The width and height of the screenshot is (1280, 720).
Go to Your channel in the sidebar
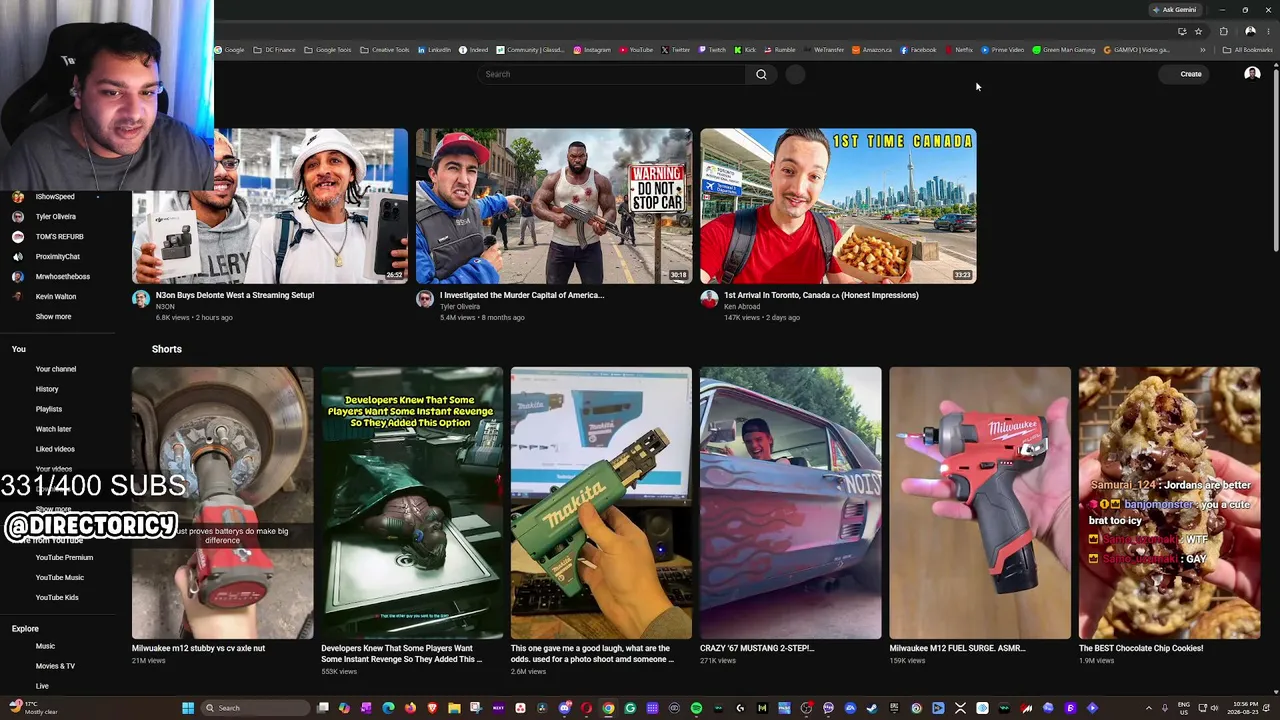tap(56, 369)
